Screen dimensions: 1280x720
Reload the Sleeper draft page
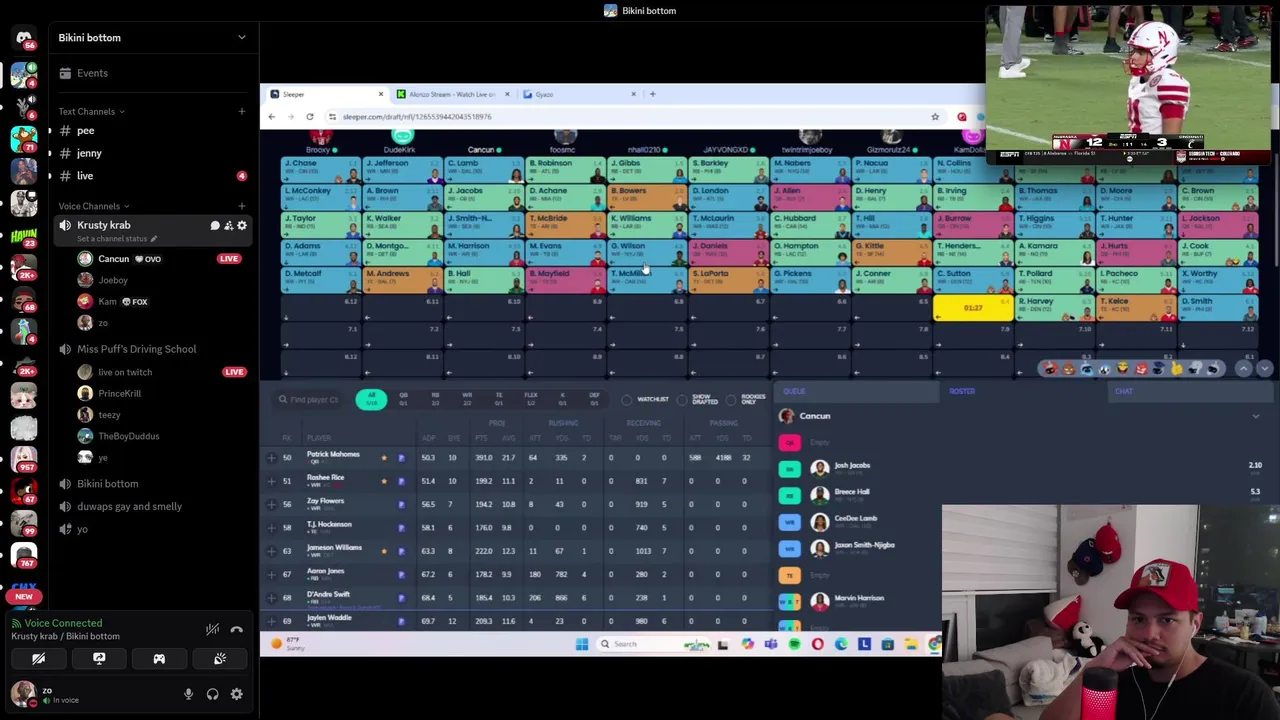click(x=310, y=117)
